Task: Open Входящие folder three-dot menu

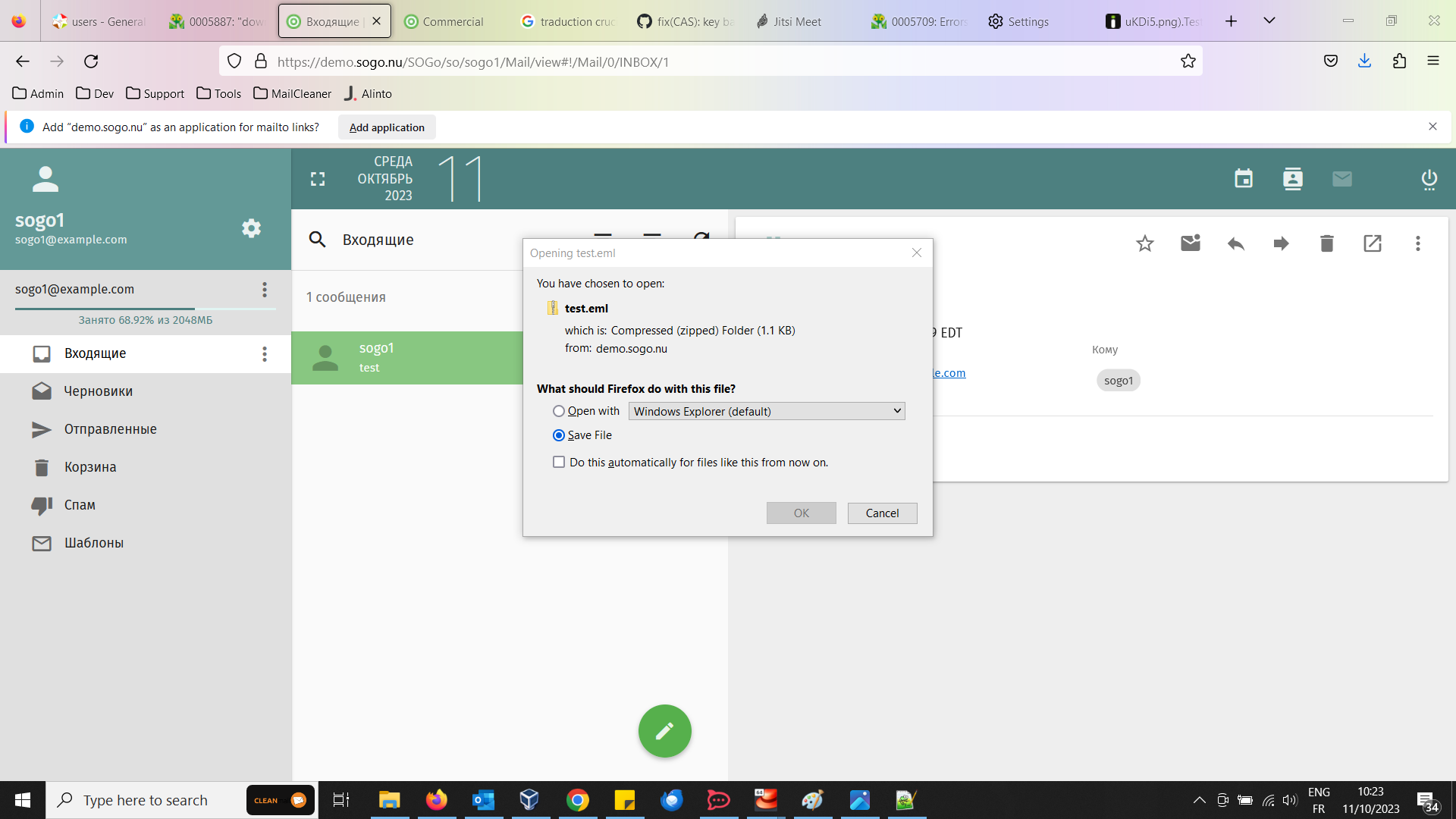Action: pos(265,353)
